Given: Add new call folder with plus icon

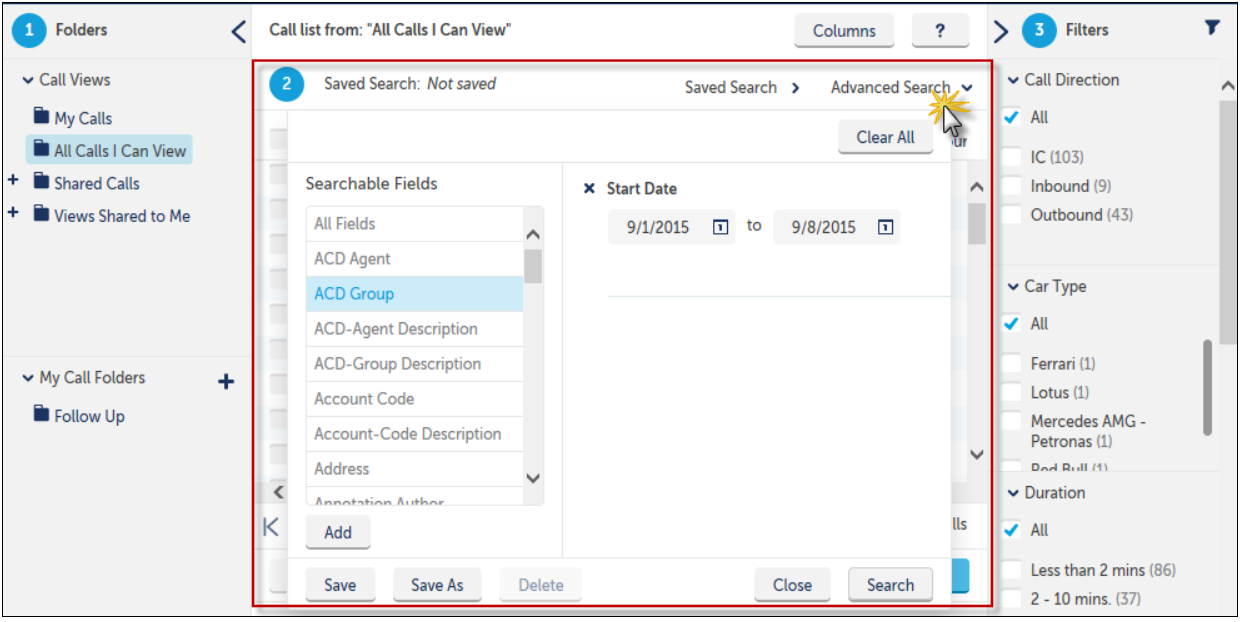Looking at the screenshot, I should click(226, 381).
